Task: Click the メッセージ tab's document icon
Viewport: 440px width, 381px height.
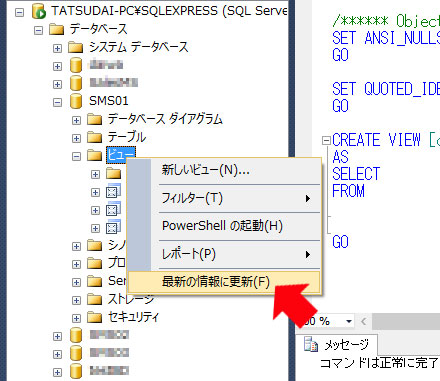Action: [311, 345]
